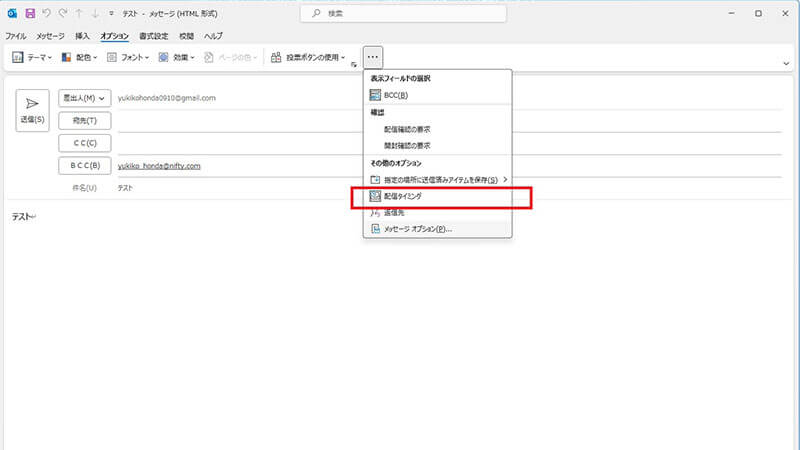Click the 検索 search box
The width and height of the screenshot is (800, 450).
tap(400, 13)
